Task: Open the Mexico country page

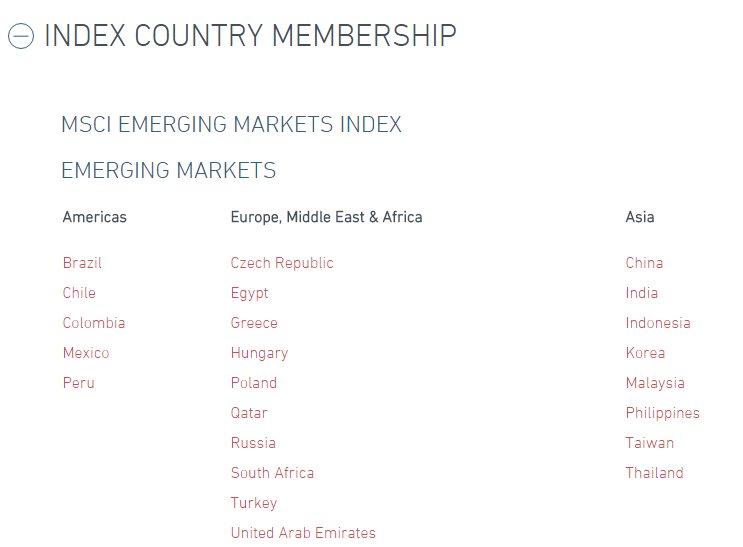Action: pos(86,353)
